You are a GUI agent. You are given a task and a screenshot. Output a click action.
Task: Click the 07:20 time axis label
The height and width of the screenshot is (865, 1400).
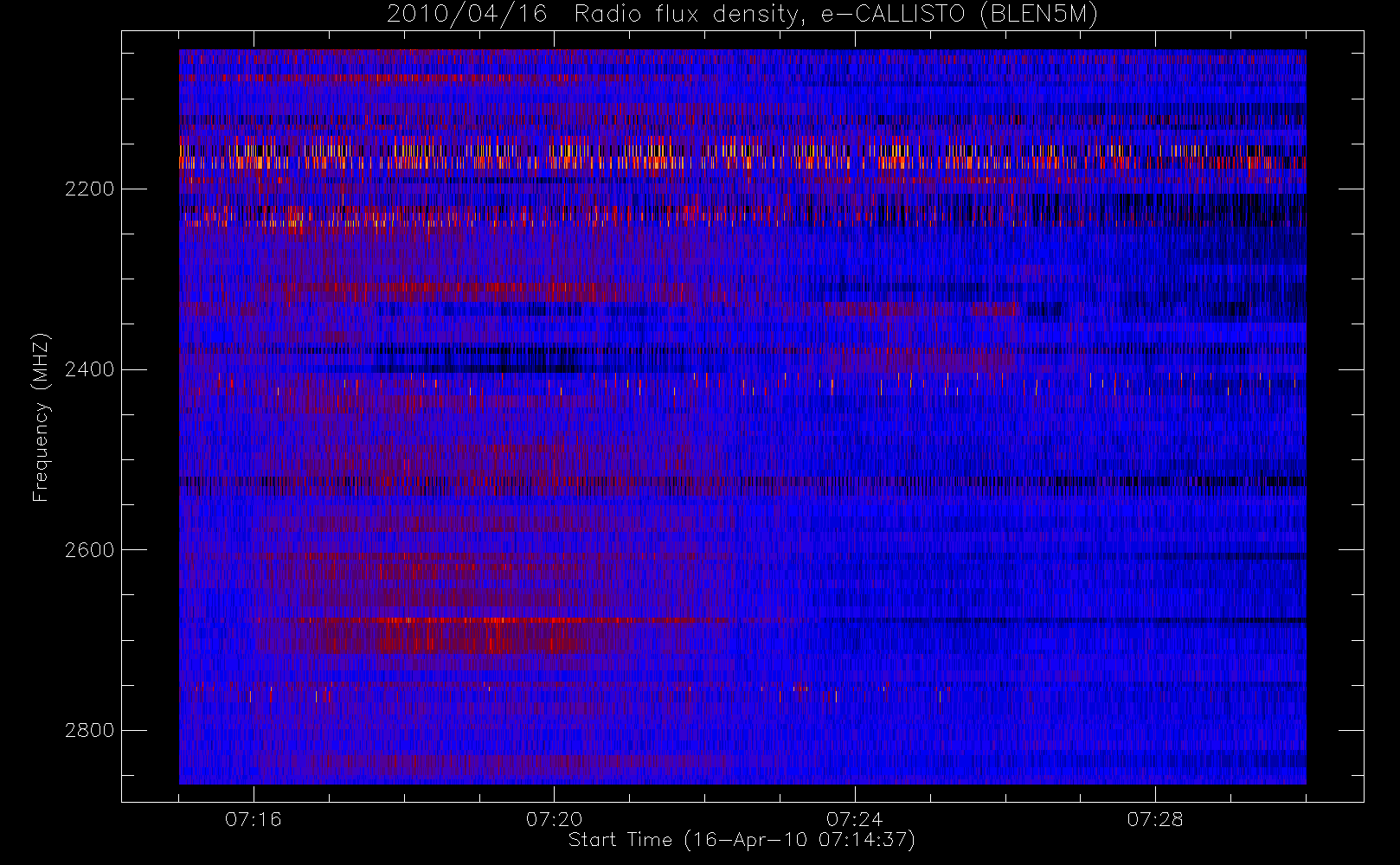[554, 819]
